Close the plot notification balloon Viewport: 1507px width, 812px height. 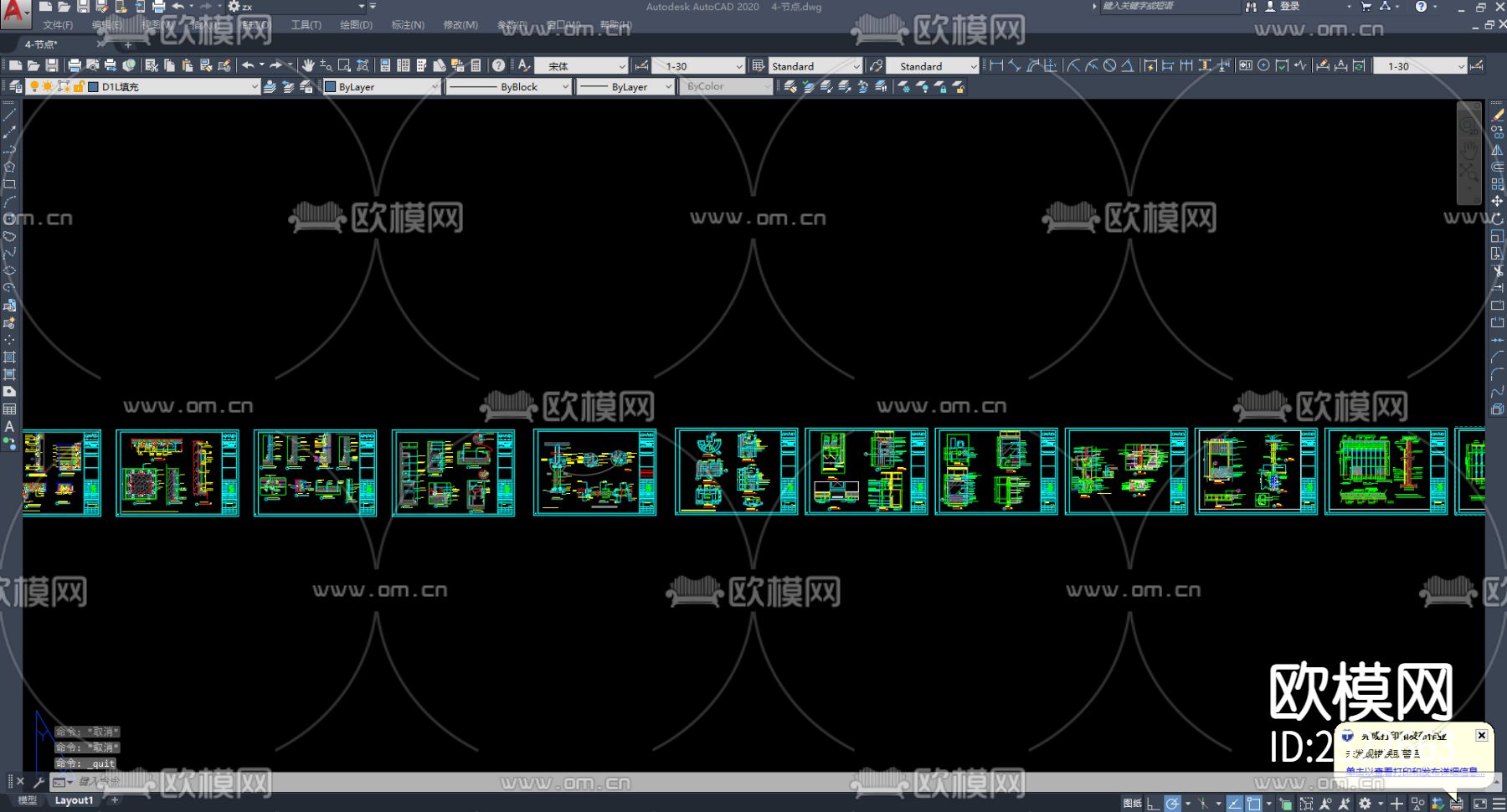point(1481,735)
